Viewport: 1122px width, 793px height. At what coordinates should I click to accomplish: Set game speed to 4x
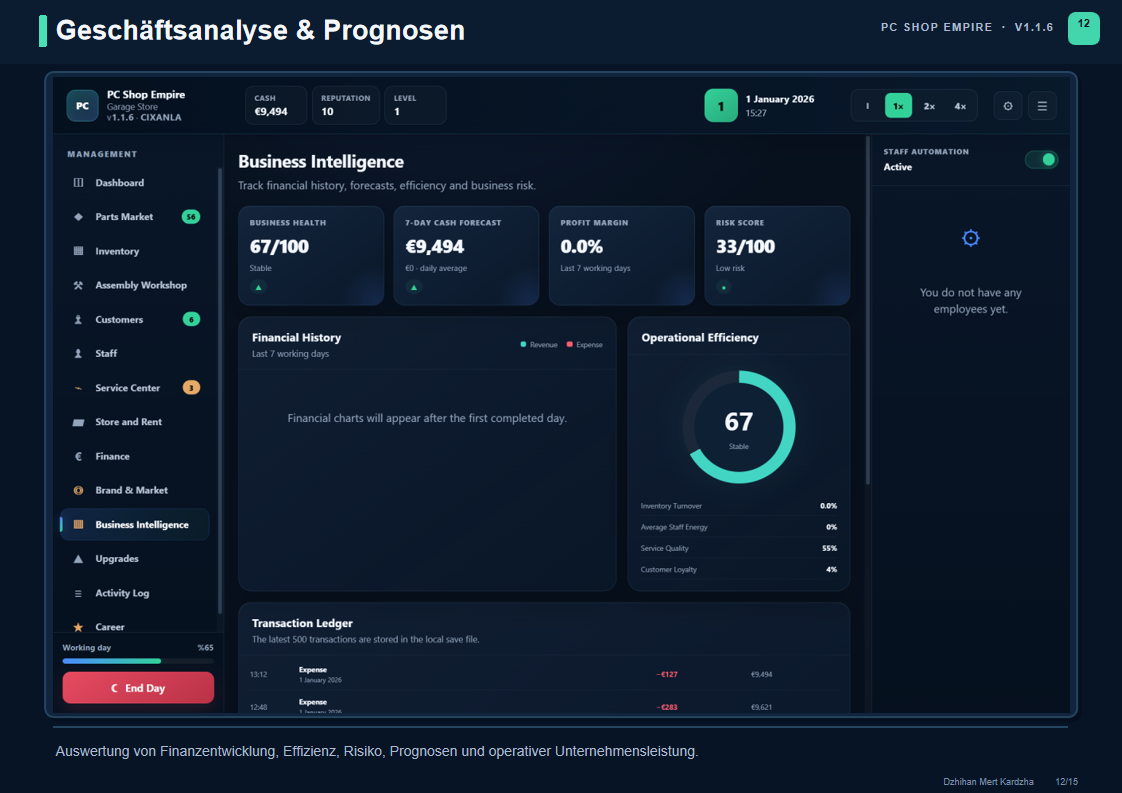[x=960, y=106]
